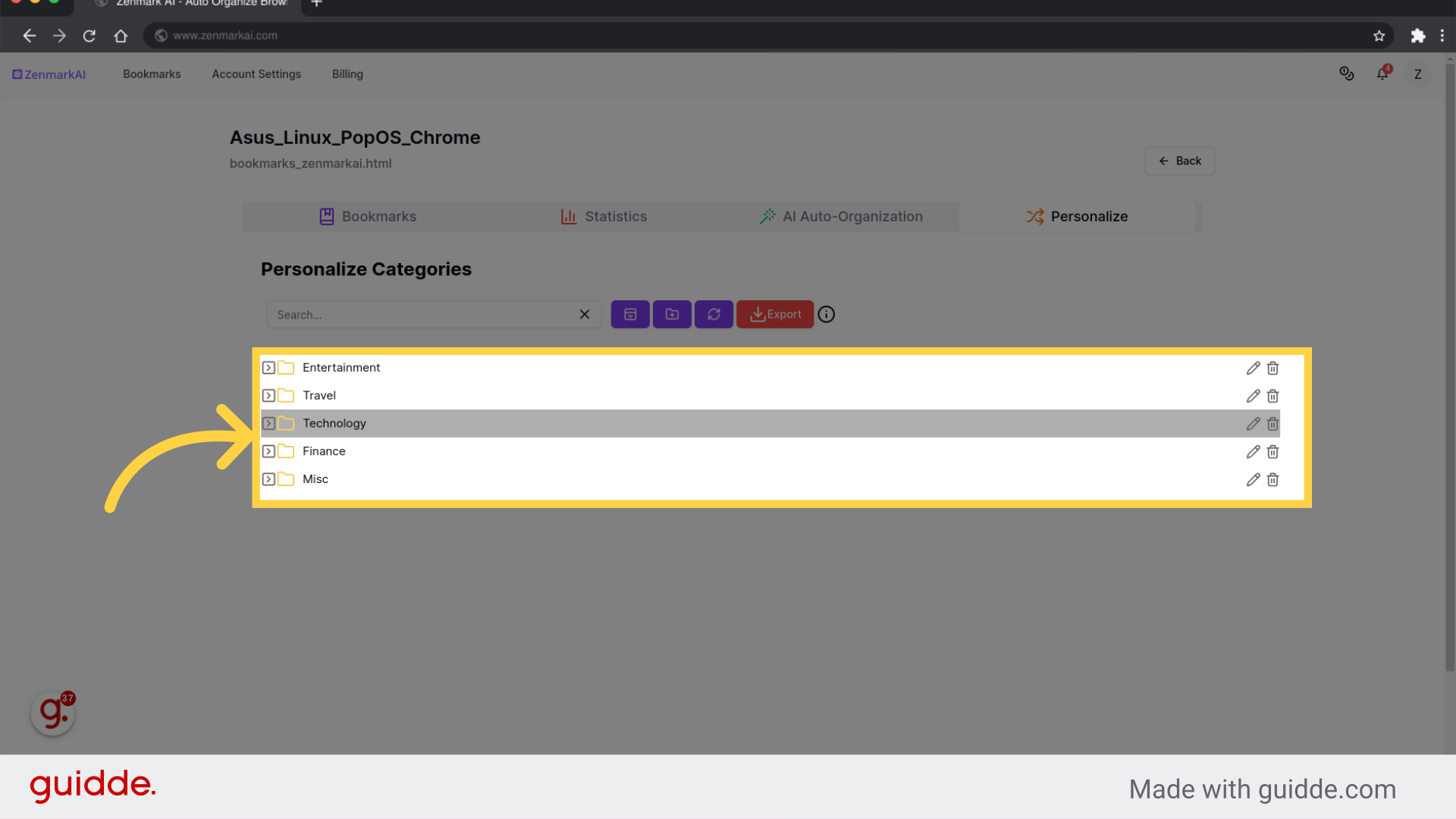Click the Export button
The image size is (1456, 819).
(775, 314)
